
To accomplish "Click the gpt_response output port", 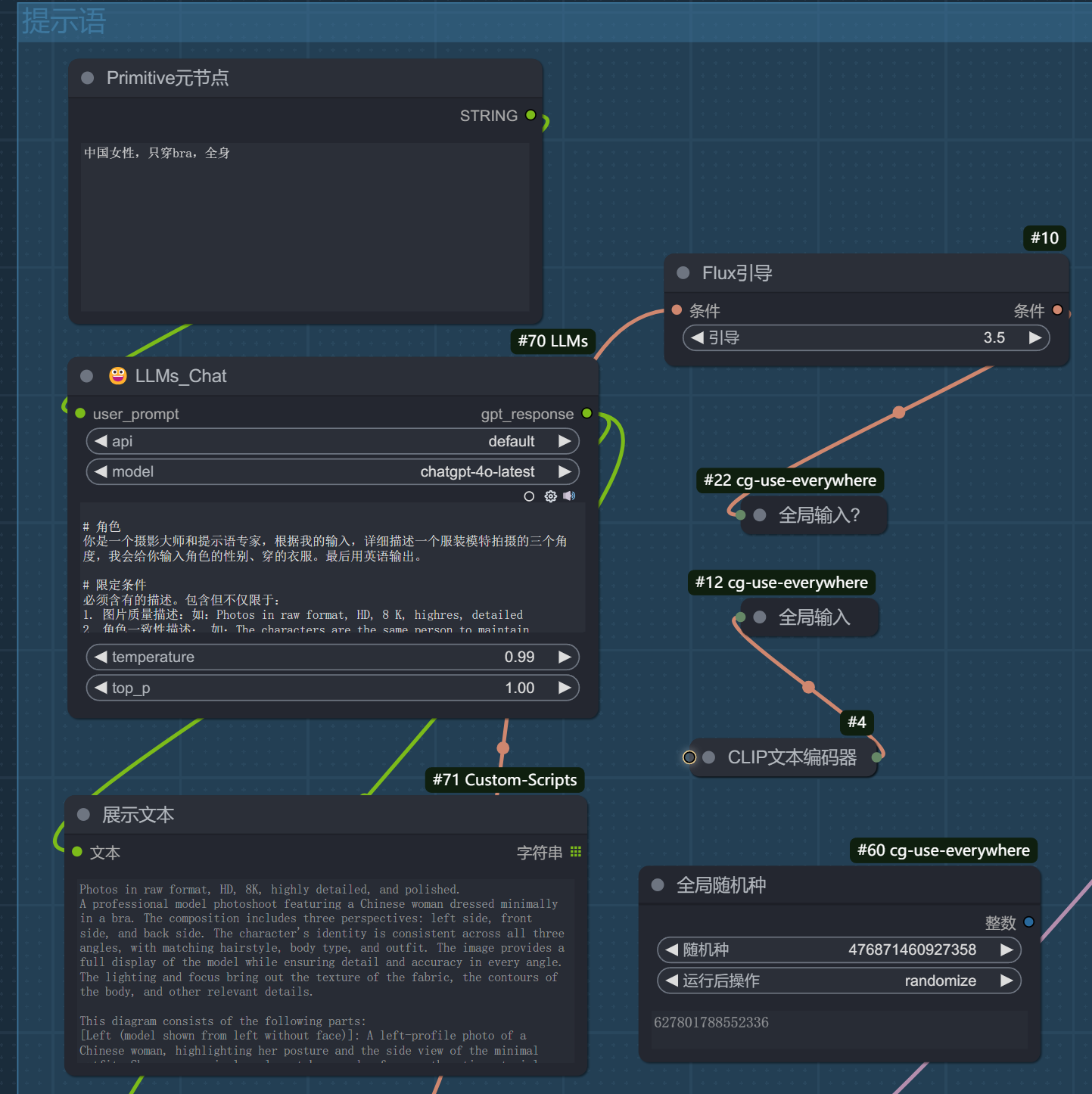I will click(x=586, y=413).
